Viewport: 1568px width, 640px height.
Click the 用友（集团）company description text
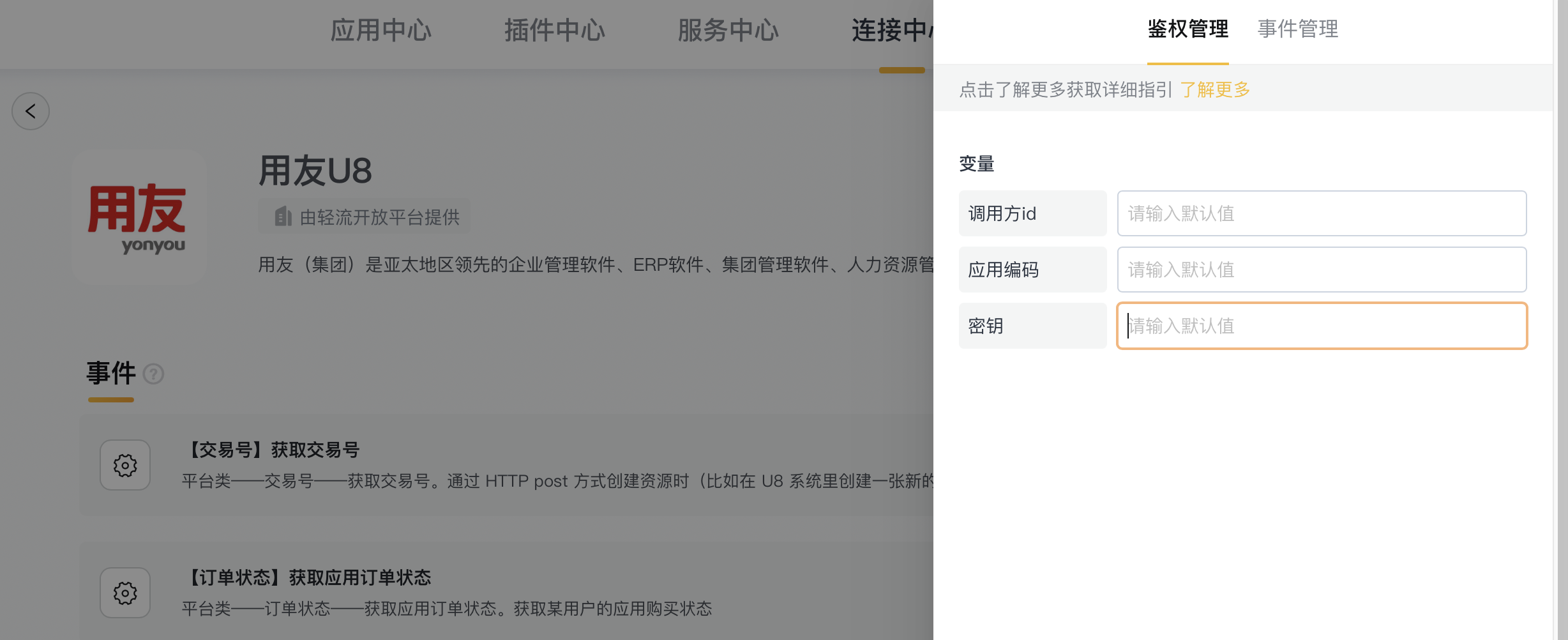pyautogui.click(x=596, y=264)
